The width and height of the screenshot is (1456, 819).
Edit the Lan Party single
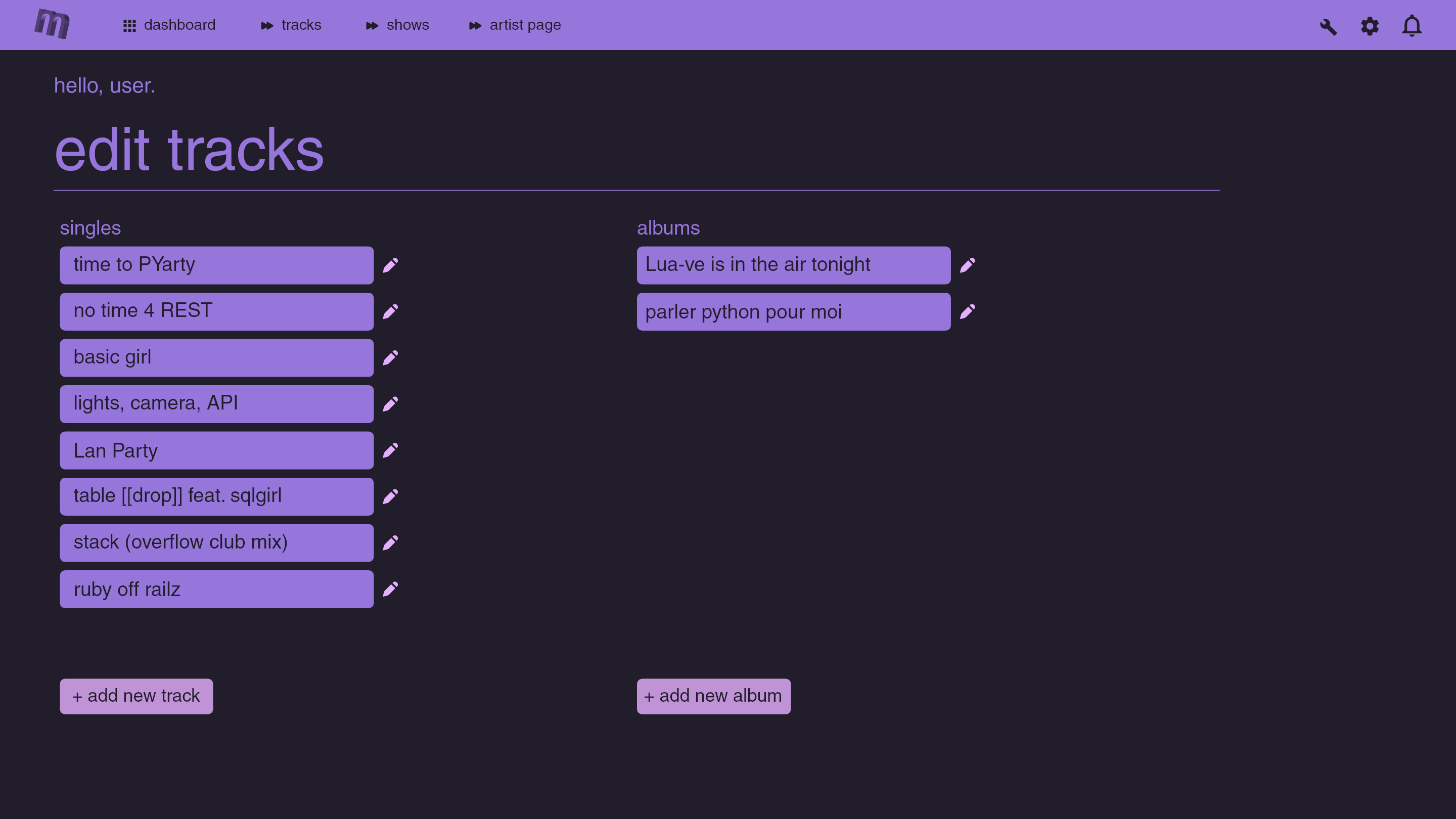tap(390, 450)
